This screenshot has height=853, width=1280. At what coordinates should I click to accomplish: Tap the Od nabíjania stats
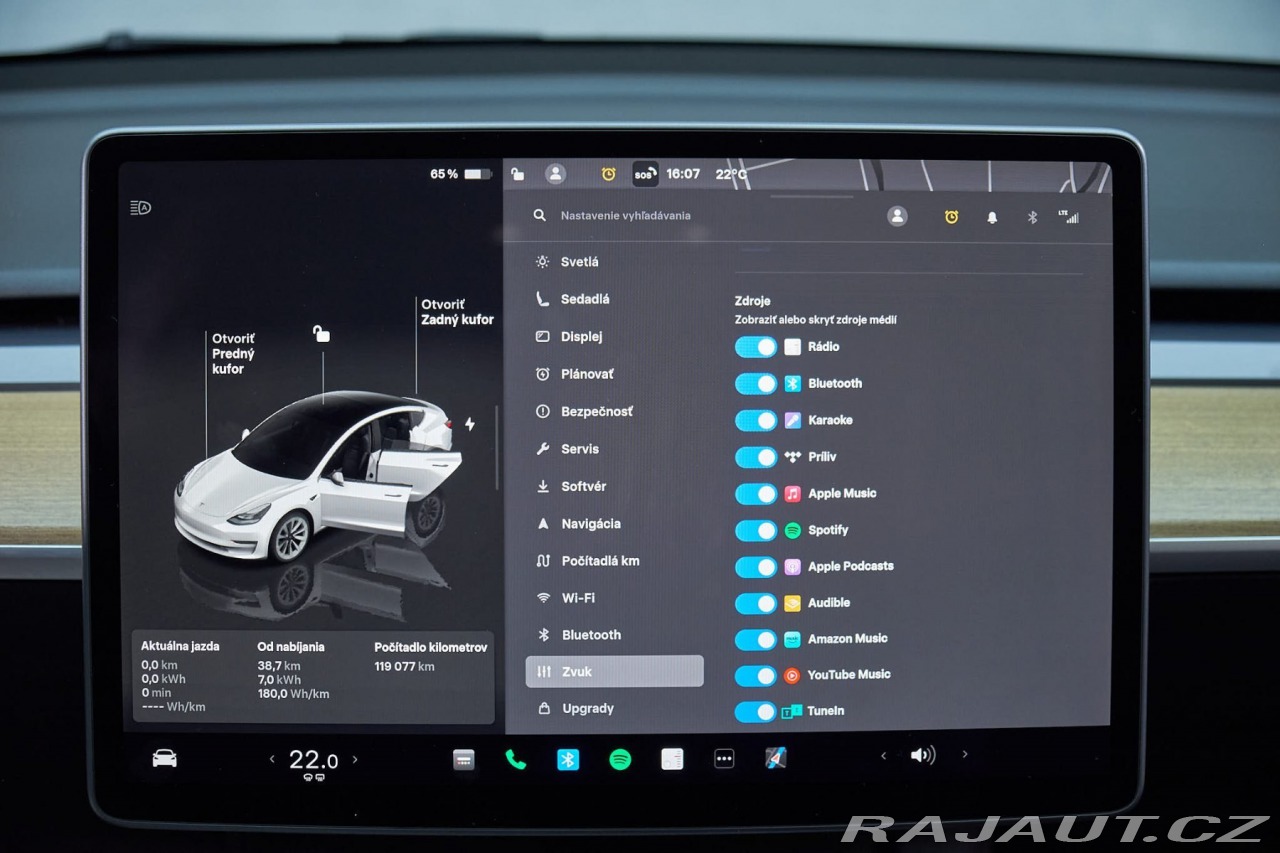293,672
